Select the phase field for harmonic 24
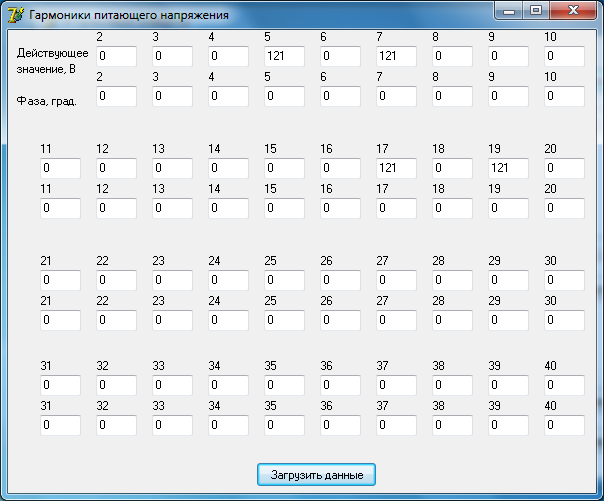Screen dimensions: 604x501 click(x=228, y=320)
